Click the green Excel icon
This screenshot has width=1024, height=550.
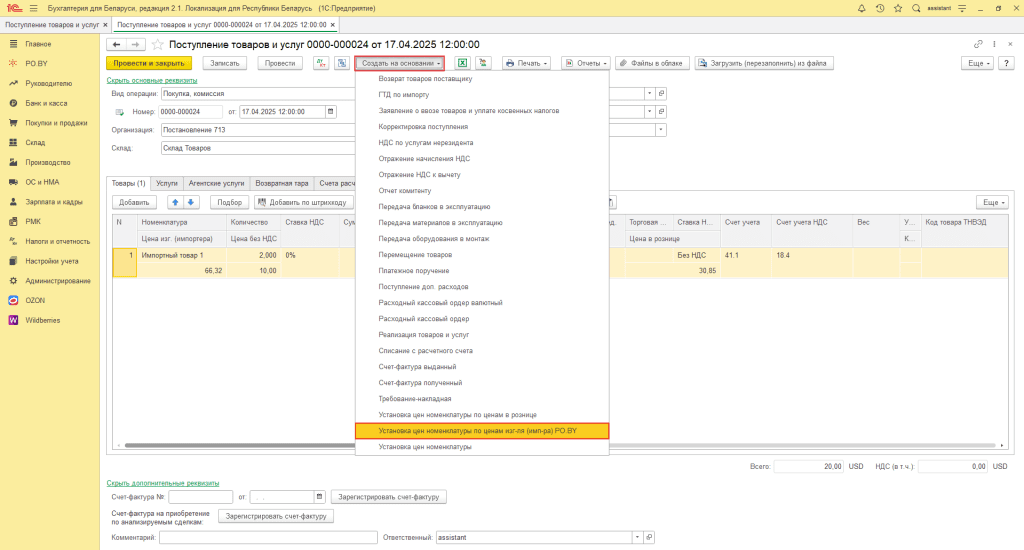tap(462, 63)
